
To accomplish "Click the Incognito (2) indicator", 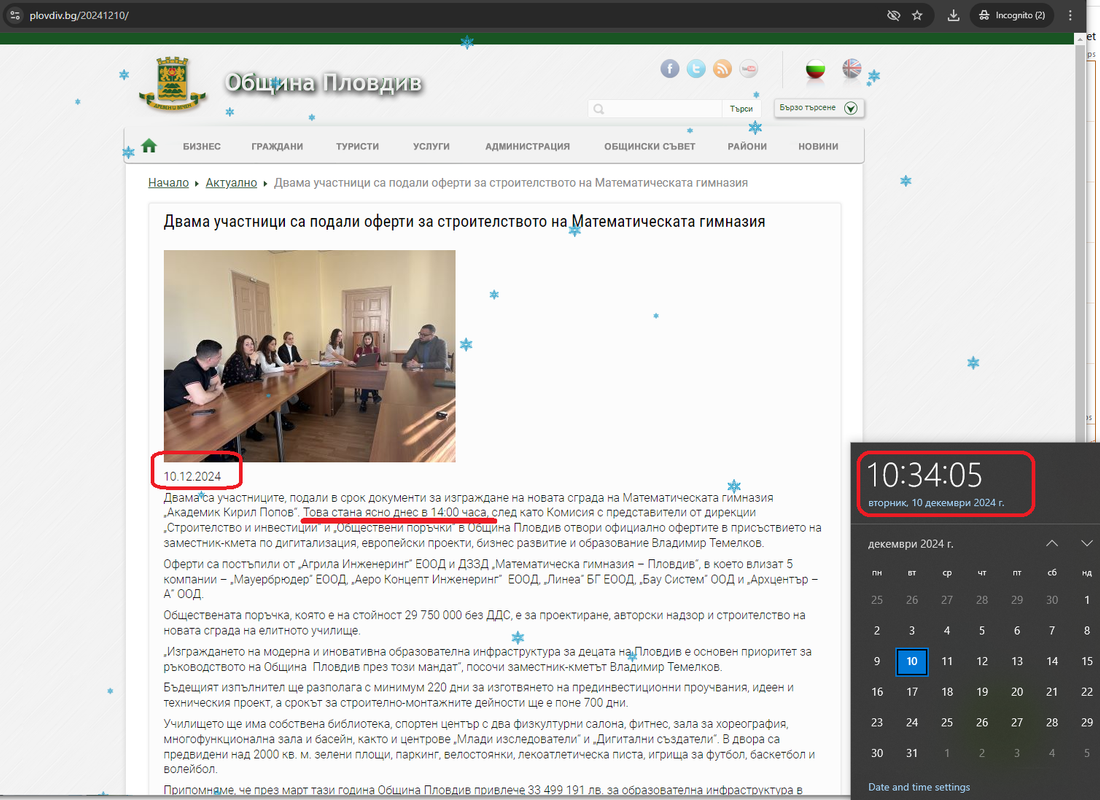I will click(1012, 15).
